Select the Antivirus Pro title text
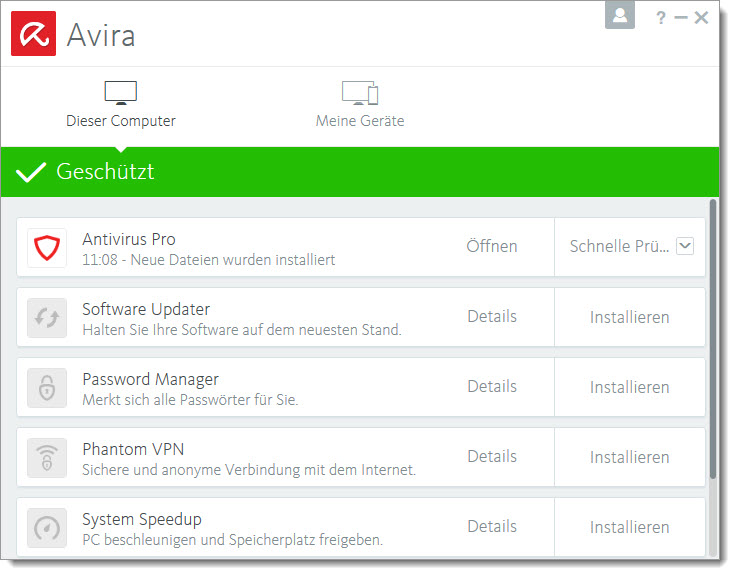735x575 pixels. (129, 239)
